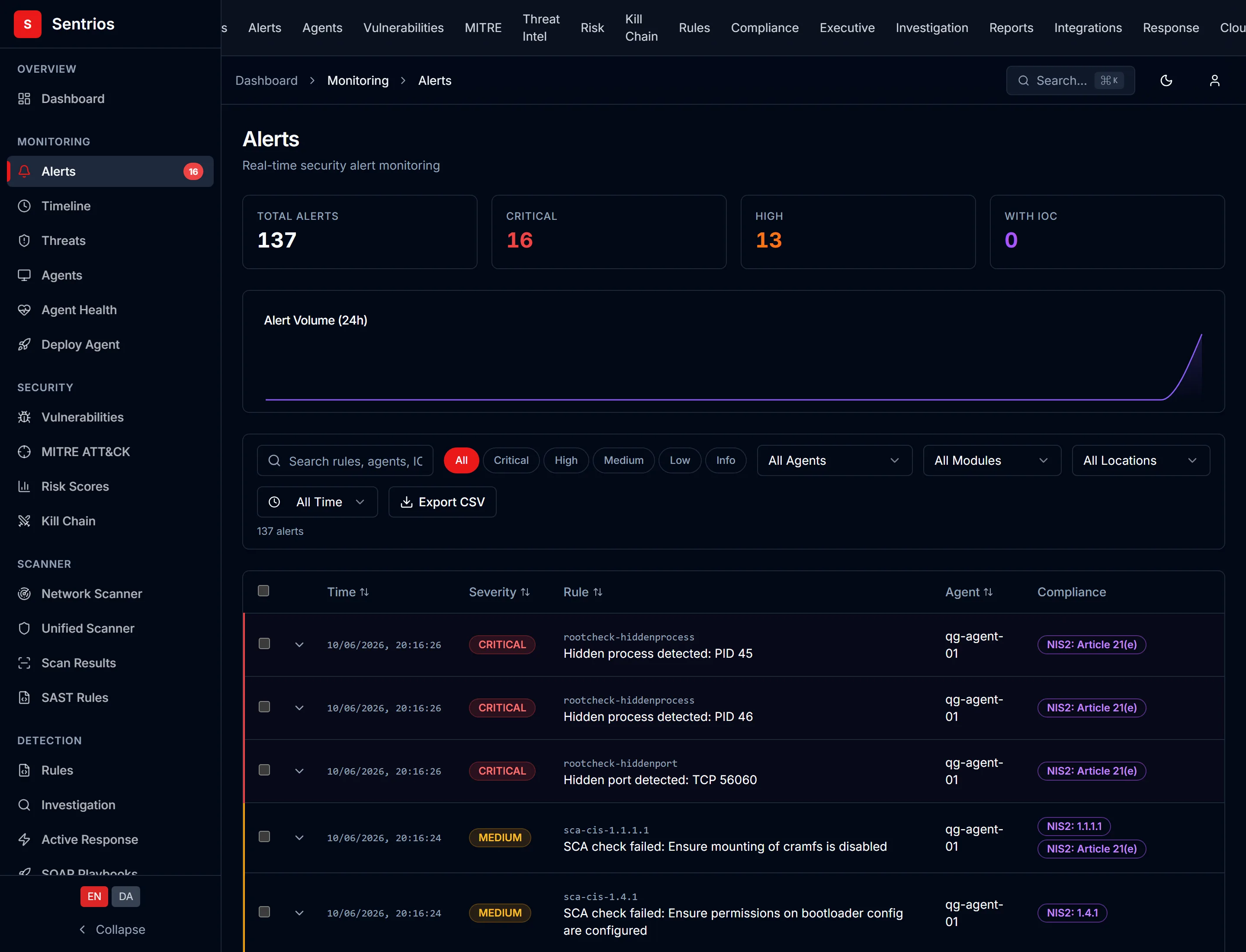
Task: Open the Executive top tab
Action: 847,28
